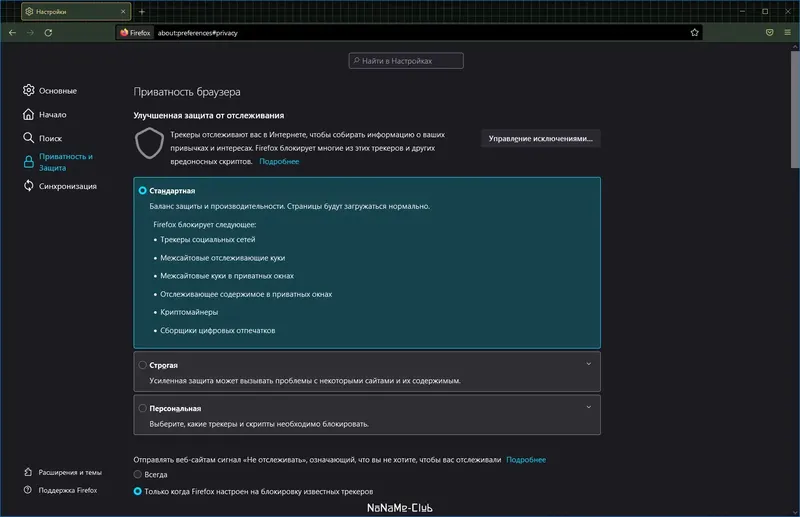800x517 pixels.
Task: Open Приватность и Защита category
Action: 58,162
